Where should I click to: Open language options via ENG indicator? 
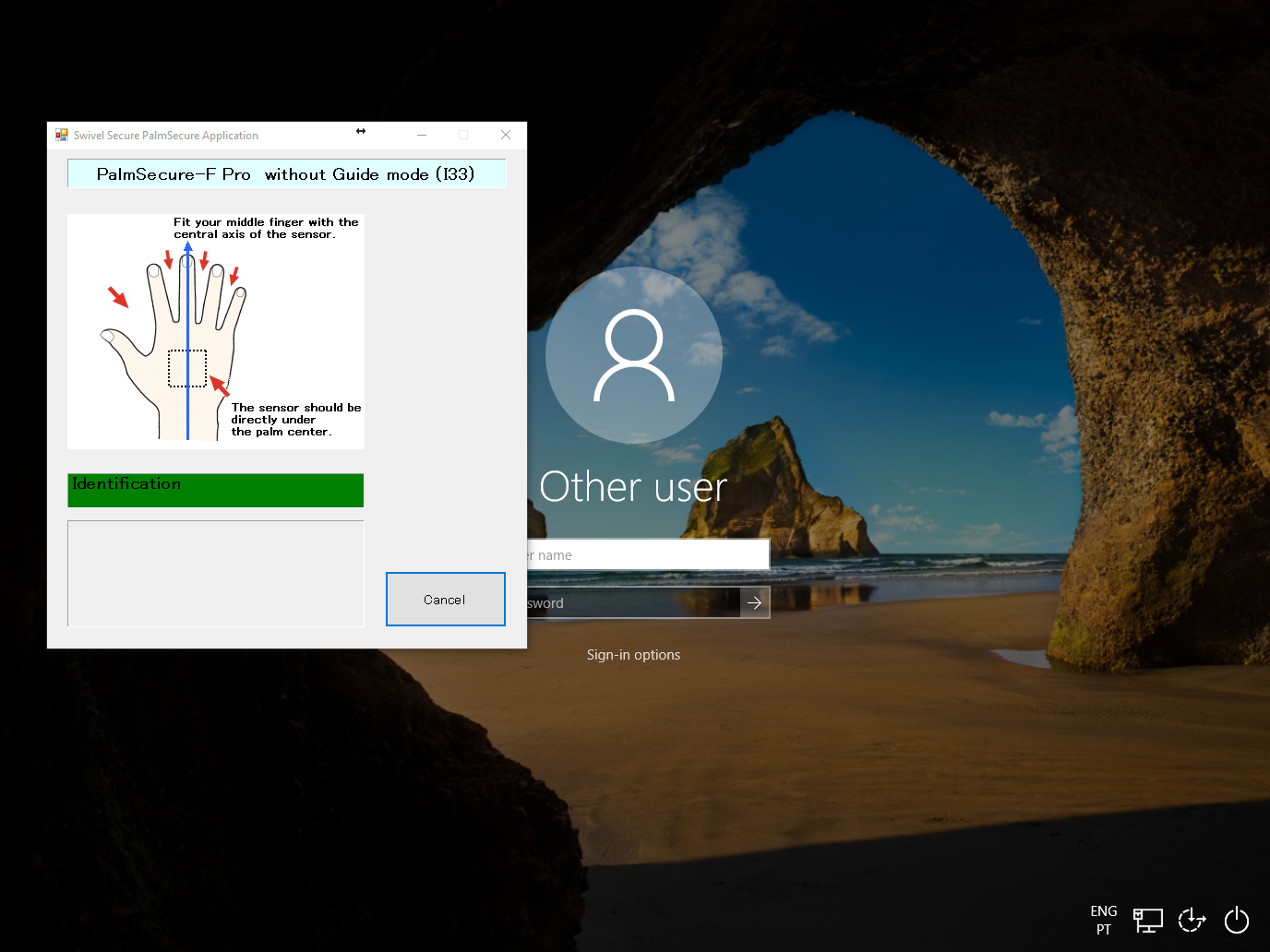point(1104,910)
